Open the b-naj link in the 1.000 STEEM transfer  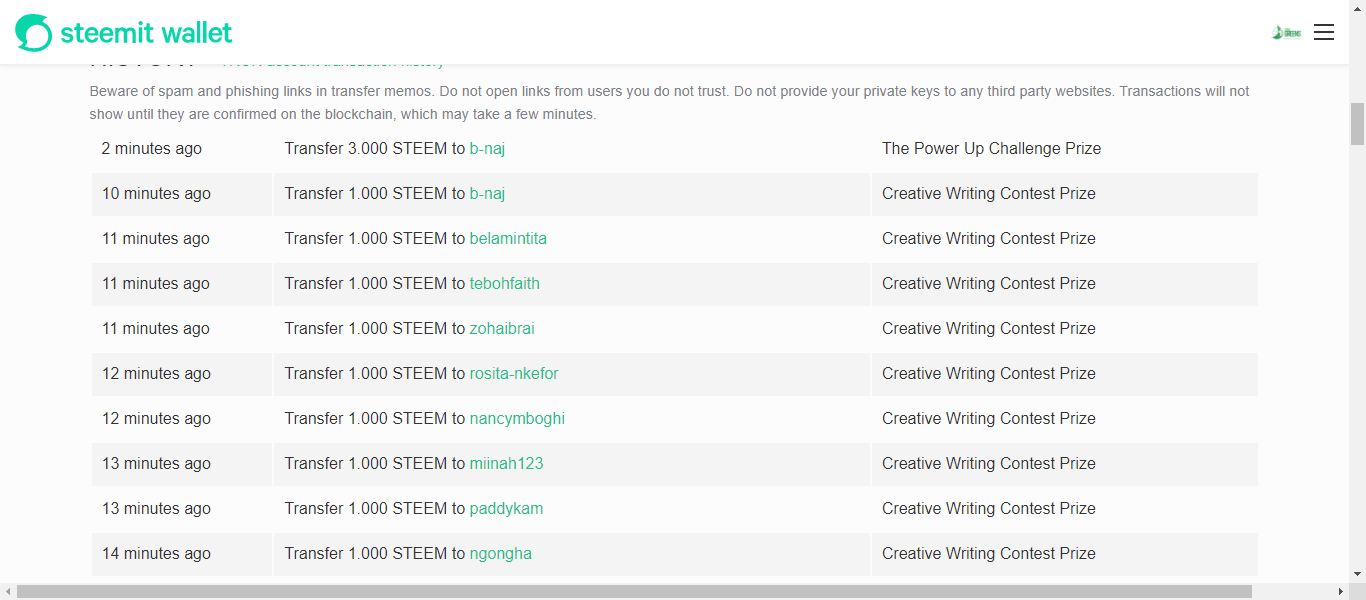[x=487, y=193]
